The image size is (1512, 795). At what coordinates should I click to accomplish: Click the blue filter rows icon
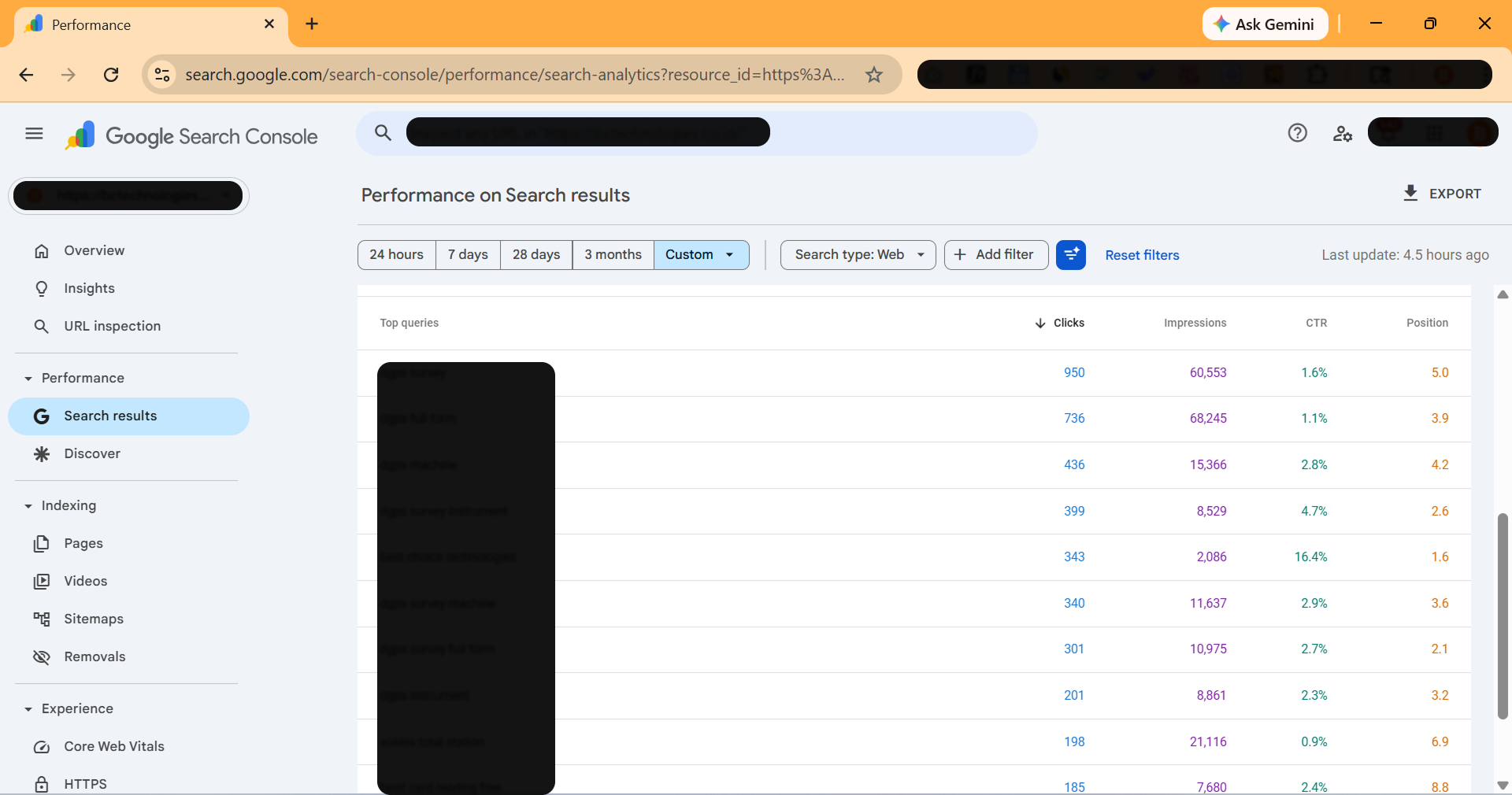[1070, 255]
